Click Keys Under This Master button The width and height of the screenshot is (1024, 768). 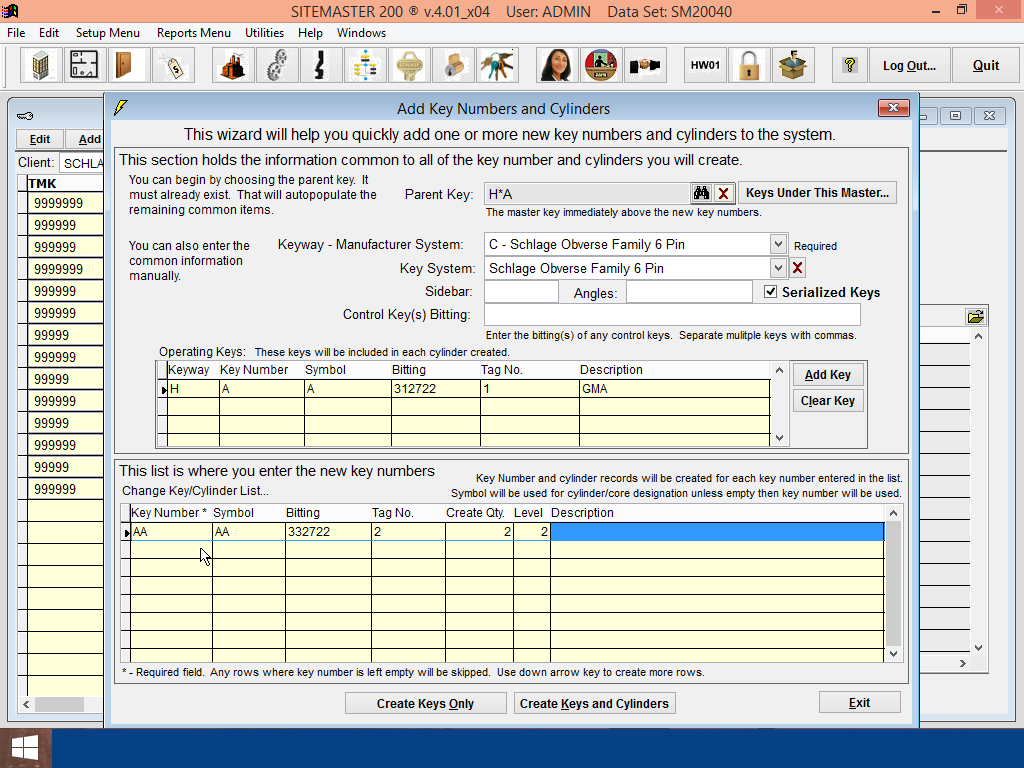[817, 193]
